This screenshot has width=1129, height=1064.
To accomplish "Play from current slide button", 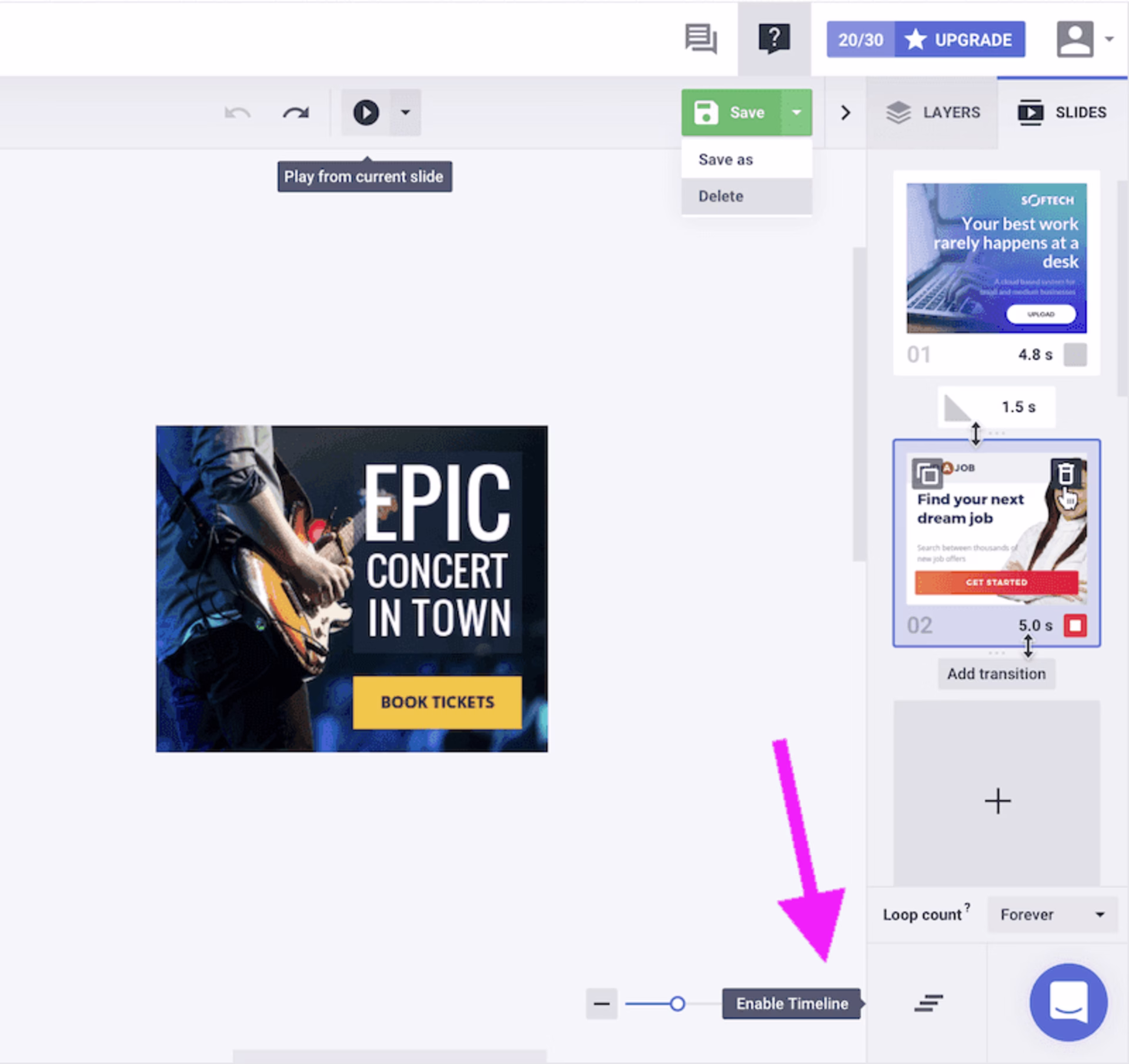I will [x=366, y=112].
